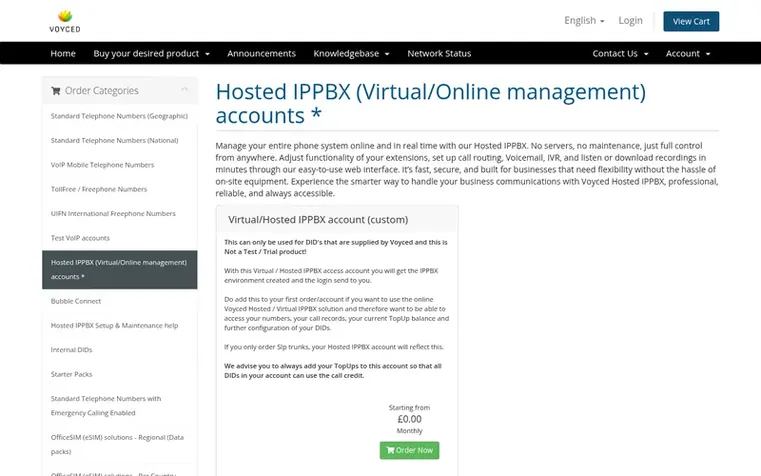Click the green Order Now button
The image size is (761, 476).
[x=409, y=450]
